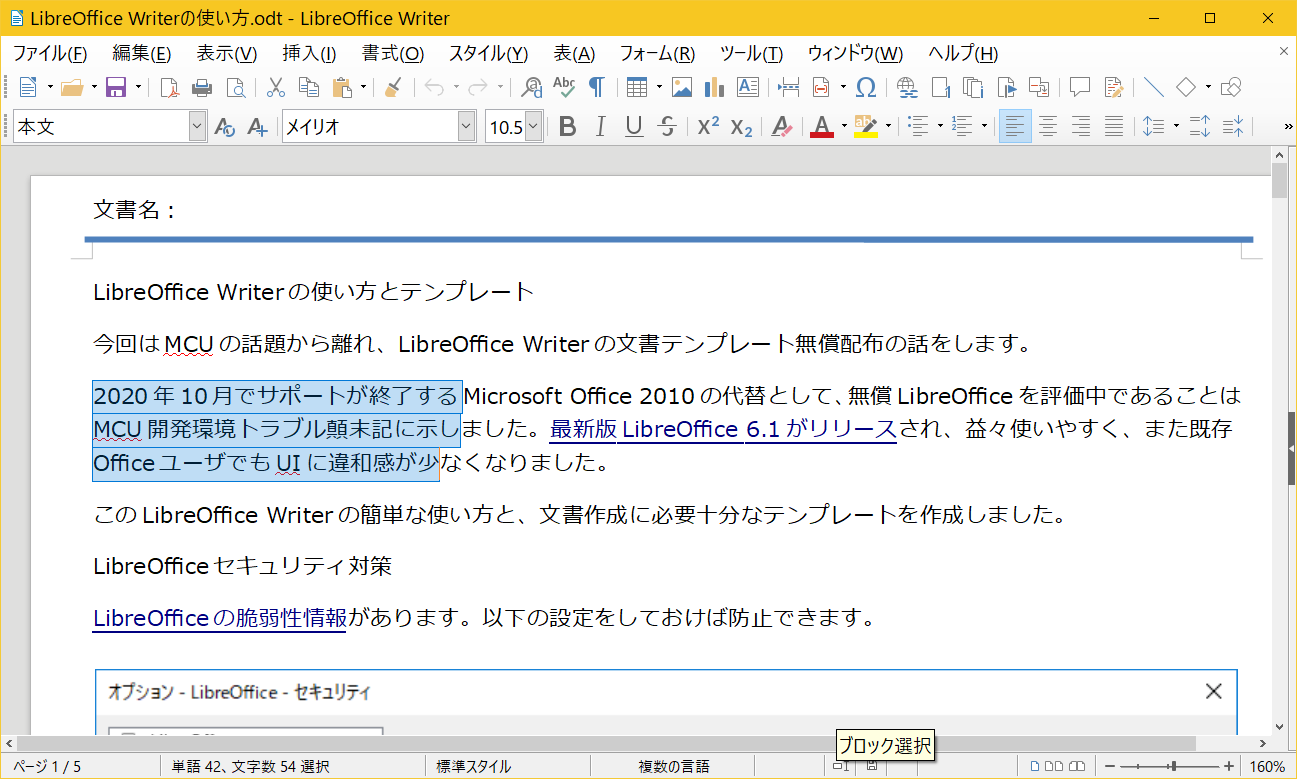Click the Print icon

(203, 88)
